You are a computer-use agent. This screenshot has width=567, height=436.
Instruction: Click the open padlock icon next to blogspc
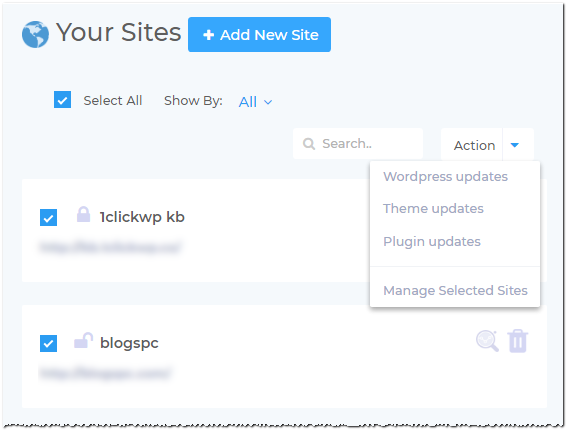[84, 341]
